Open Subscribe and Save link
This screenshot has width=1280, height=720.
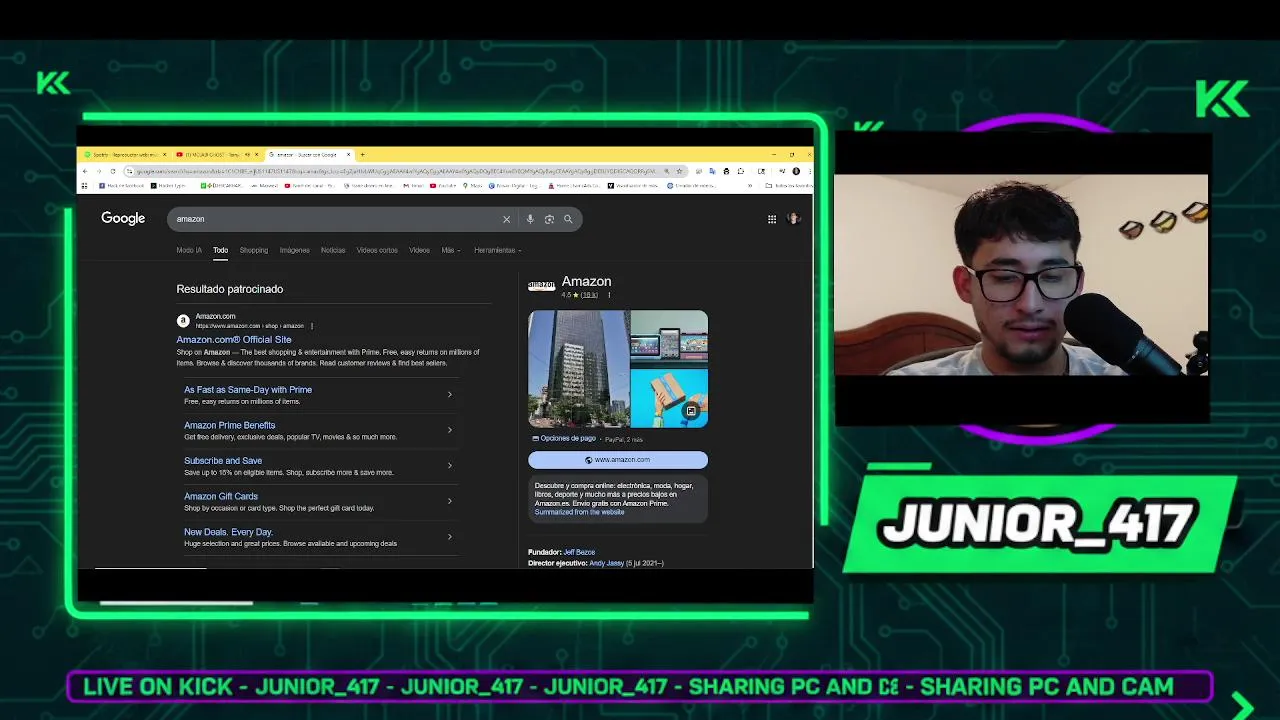(x=223, y=461)
